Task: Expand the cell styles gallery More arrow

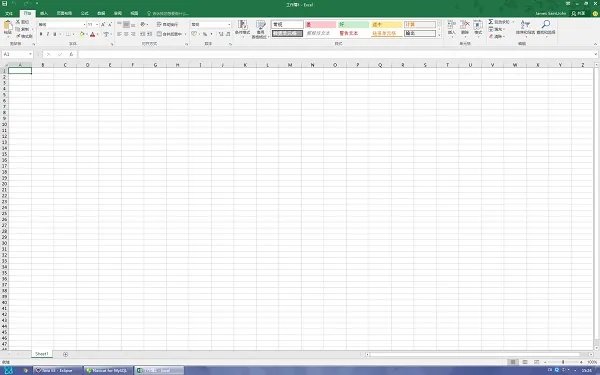Action: point(439,35)
